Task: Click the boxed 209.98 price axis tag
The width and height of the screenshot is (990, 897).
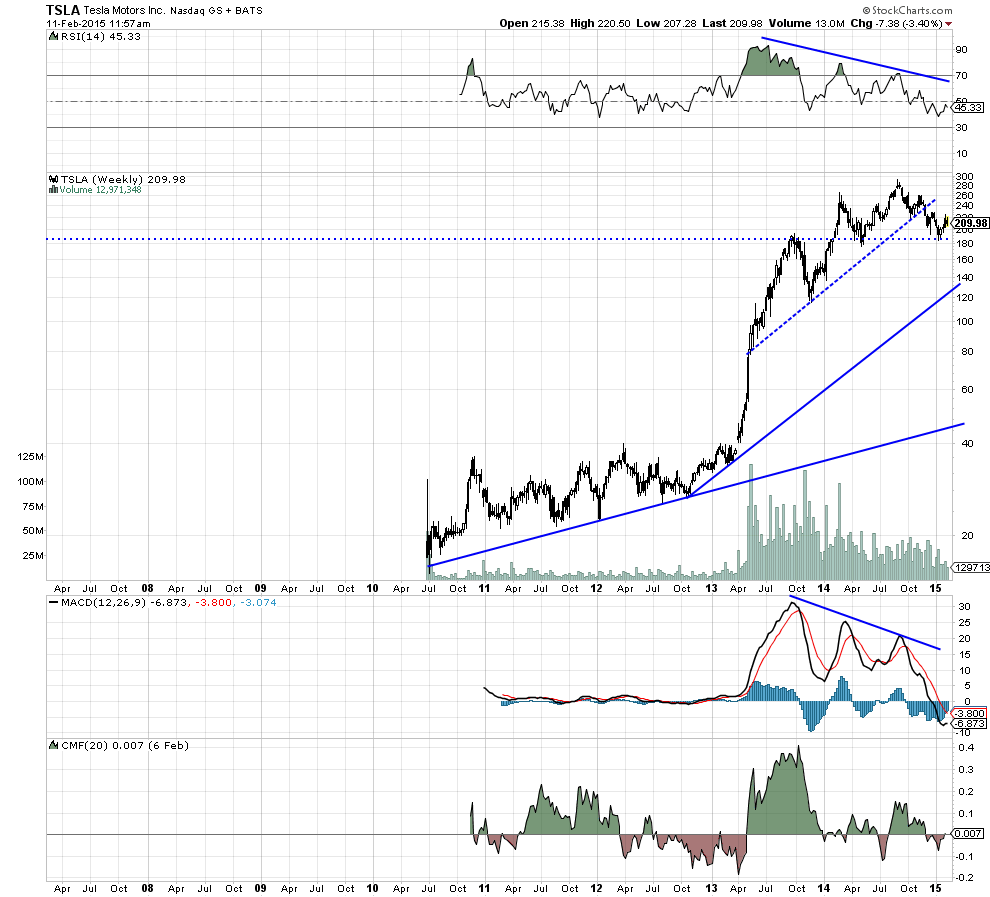Action: coord(970,223)
